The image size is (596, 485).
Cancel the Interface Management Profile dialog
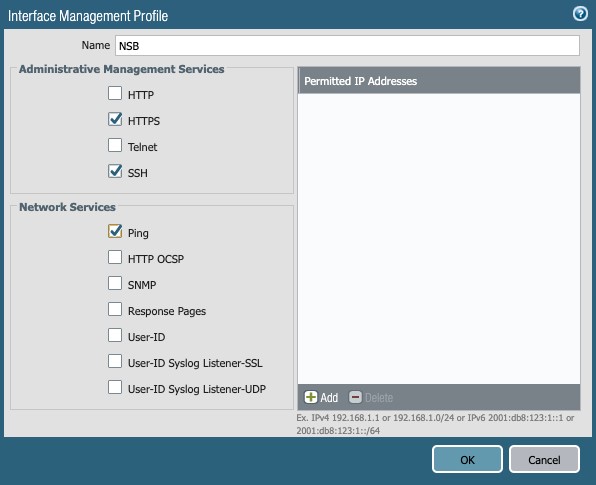(x=544, y=460)
